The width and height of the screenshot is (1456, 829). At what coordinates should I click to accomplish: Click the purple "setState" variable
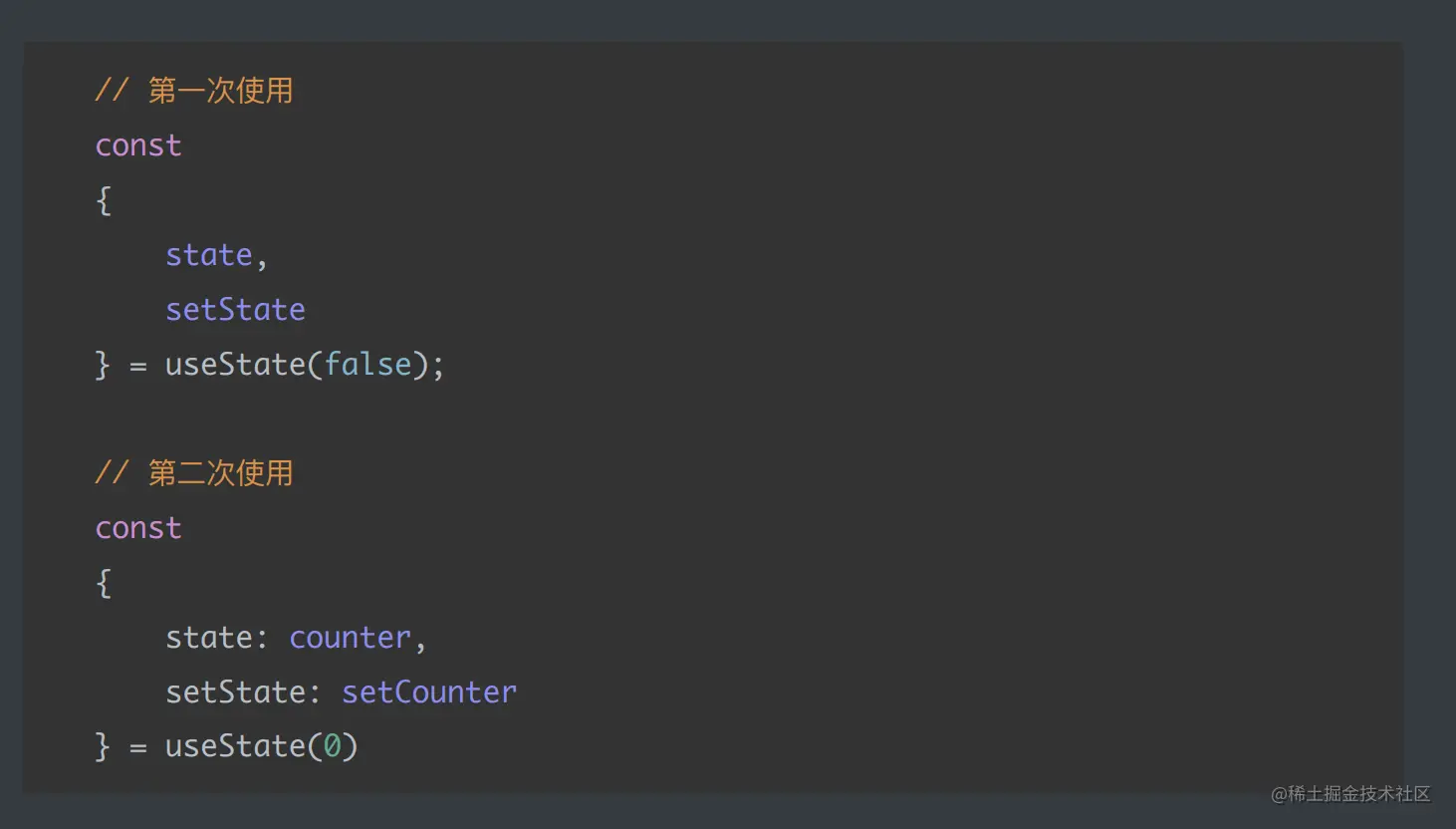[235, 310]
